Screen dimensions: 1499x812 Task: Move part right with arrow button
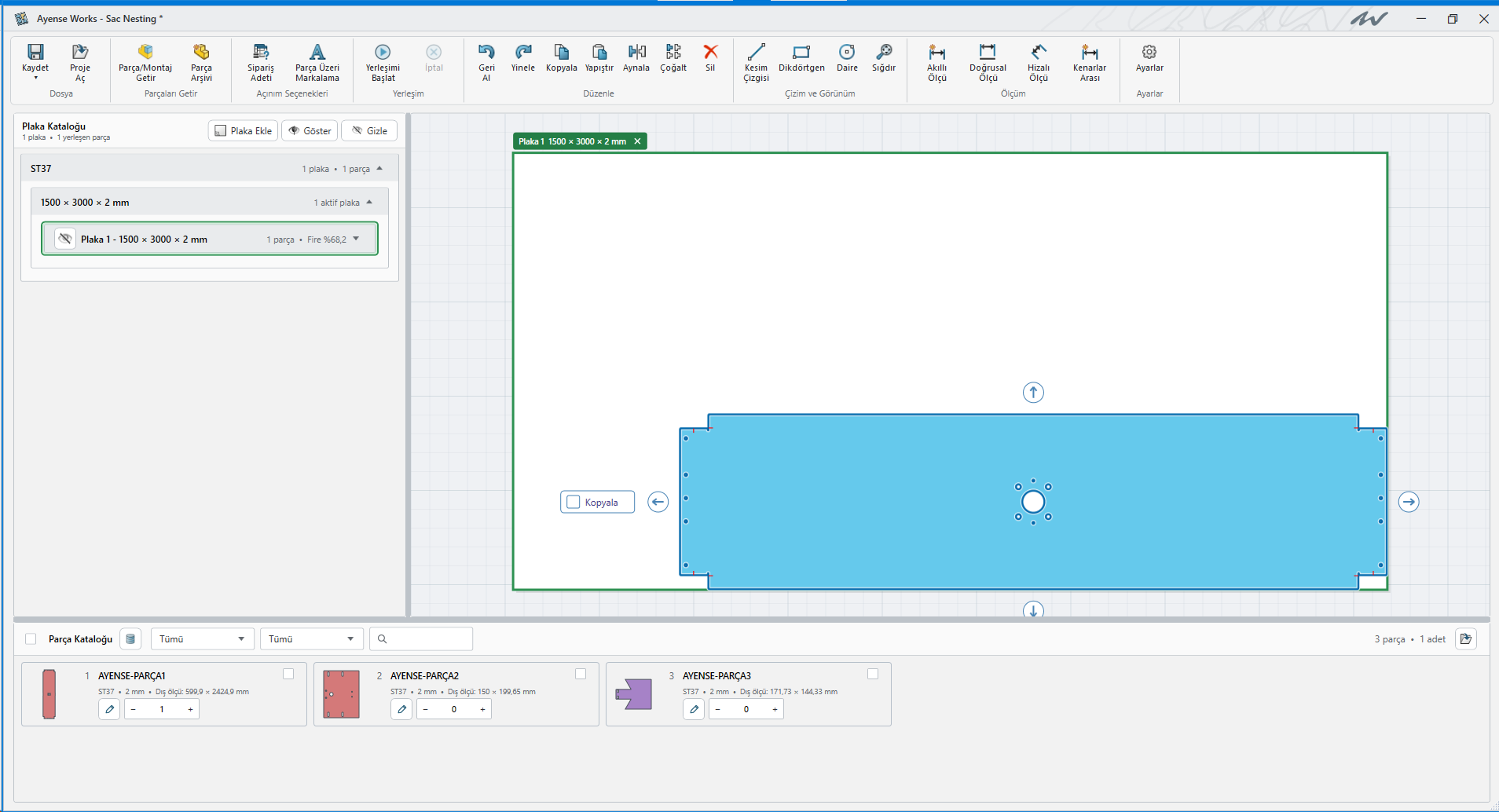pos(1409,502)
